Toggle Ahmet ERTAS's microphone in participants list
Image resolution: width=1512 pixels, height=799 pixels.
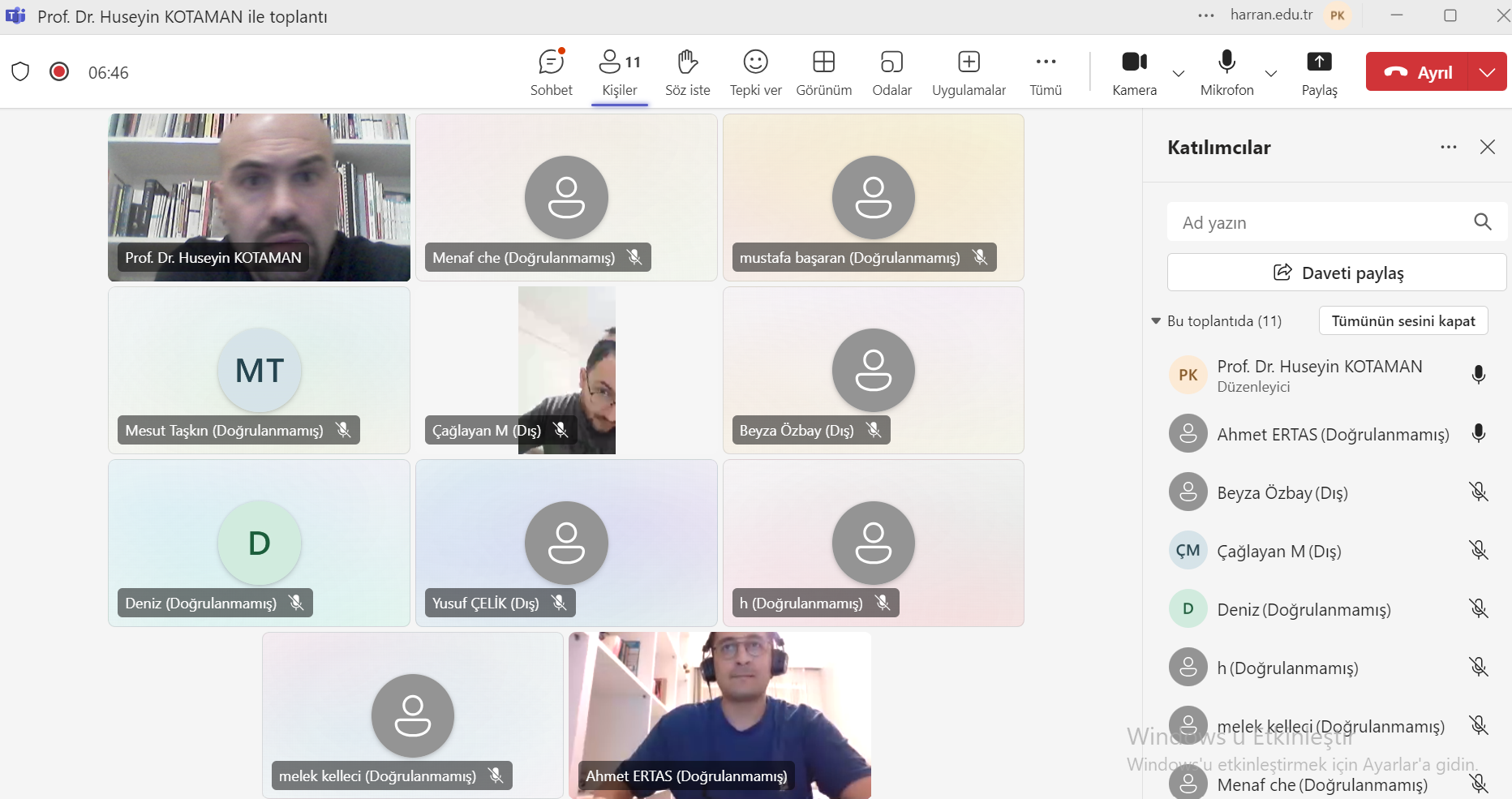click(1478, 434)
